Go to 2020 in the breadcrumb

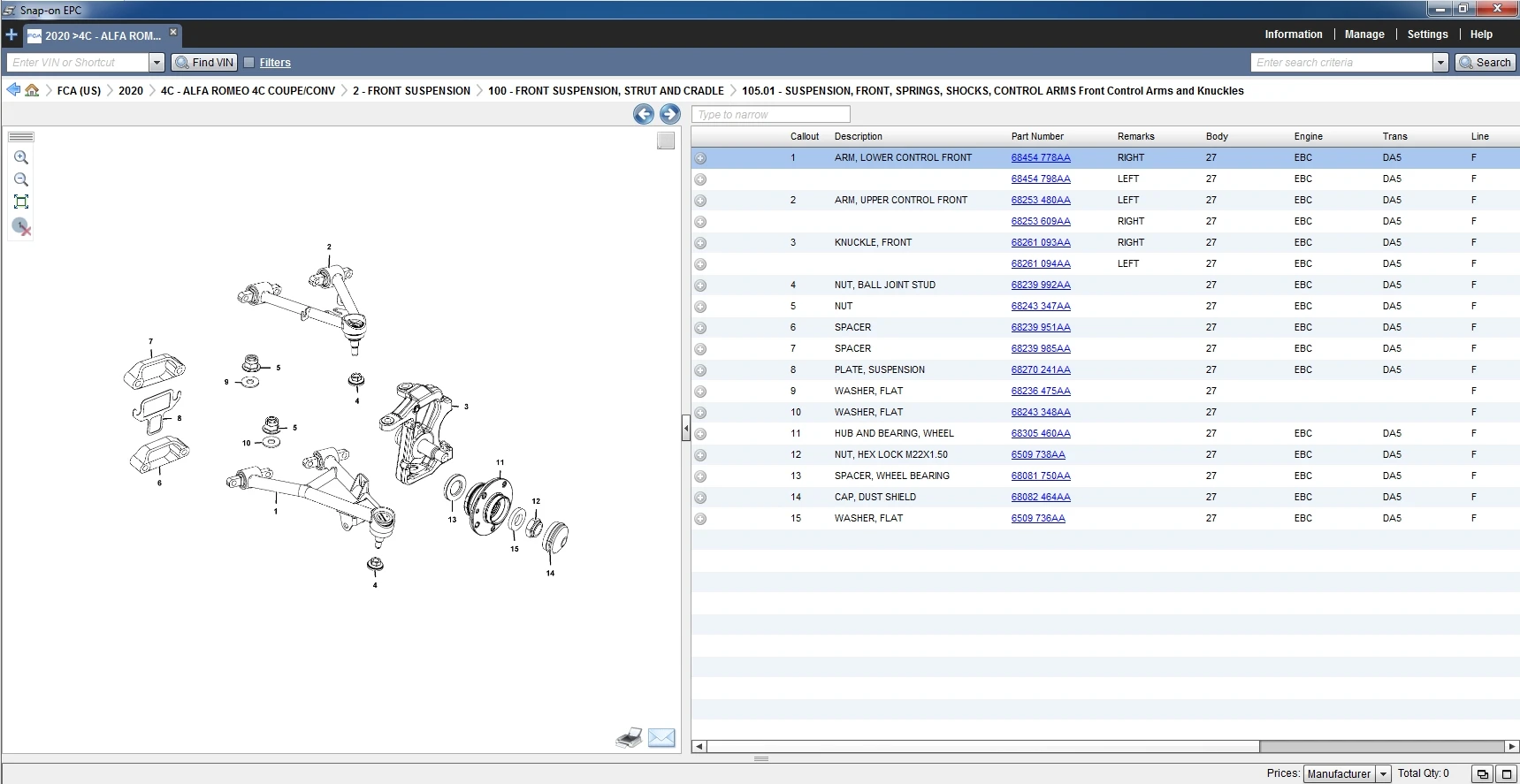(x=131, y=91)
